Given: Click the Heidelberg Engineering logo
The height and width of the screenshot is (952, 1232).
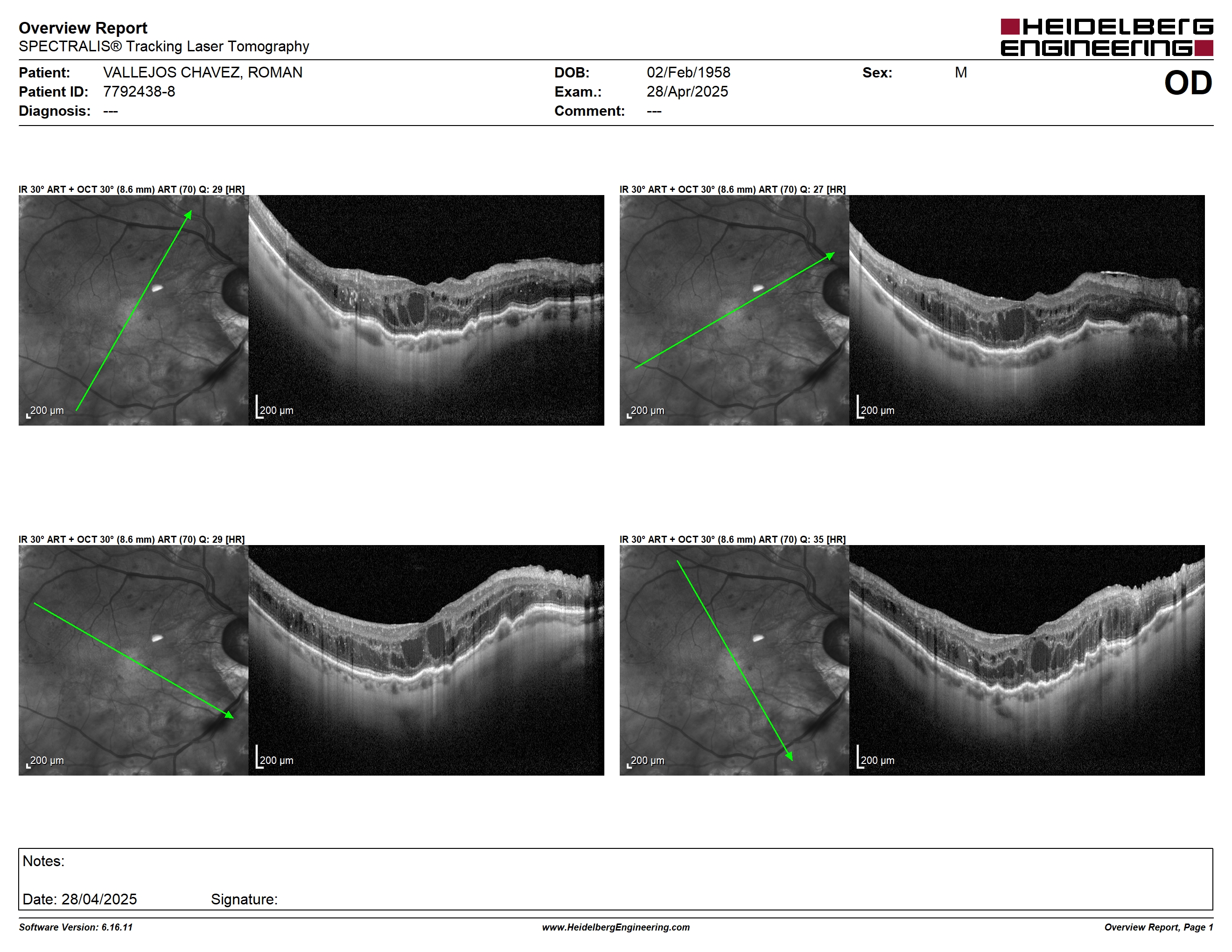Looking at the screenshot, I should (x=1107, y=37).
